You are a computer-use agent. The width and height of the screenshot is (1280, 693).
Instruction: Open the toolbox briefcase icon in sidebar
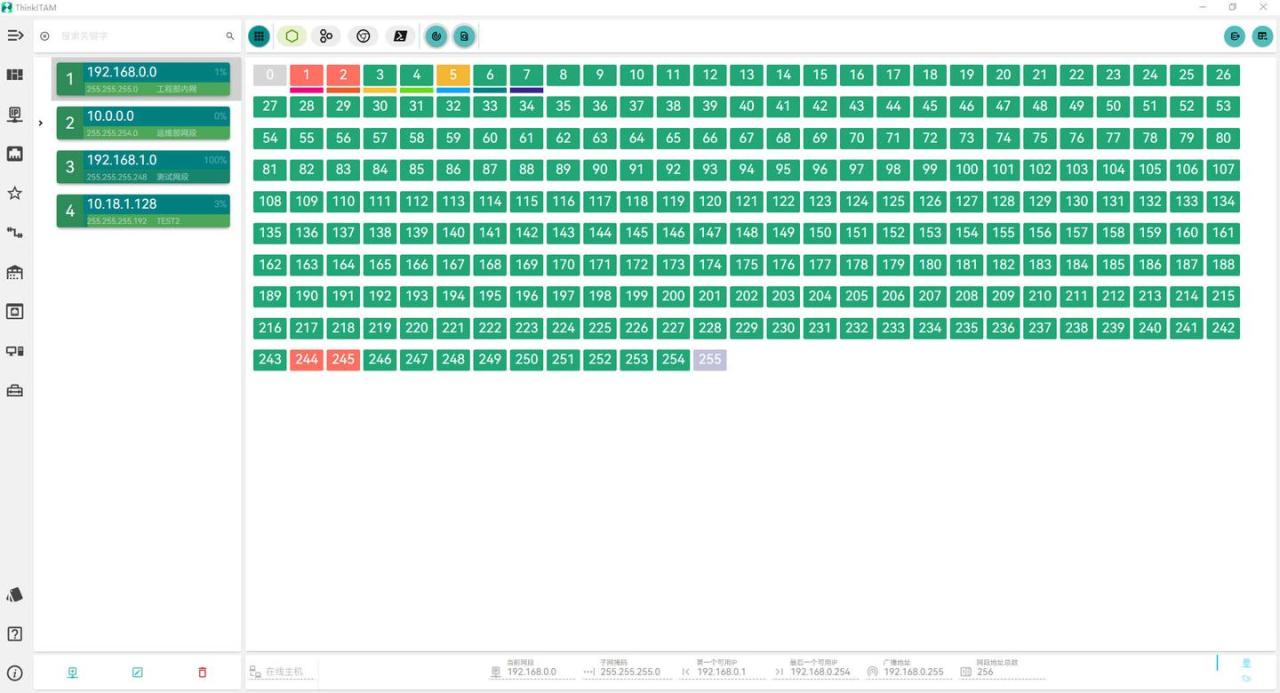(x=15, y=391)
